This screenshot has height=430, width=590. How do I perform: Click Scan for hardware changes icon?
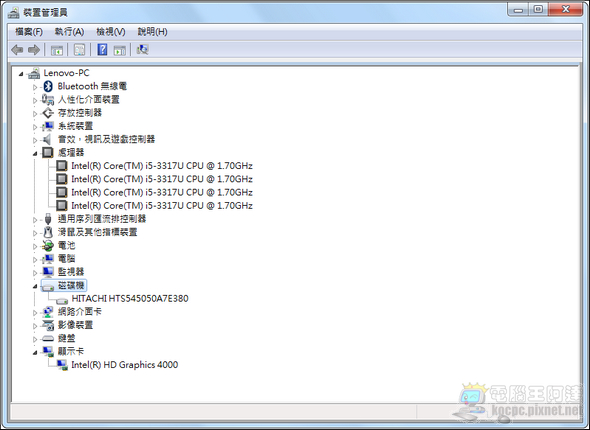coord(143,50)
